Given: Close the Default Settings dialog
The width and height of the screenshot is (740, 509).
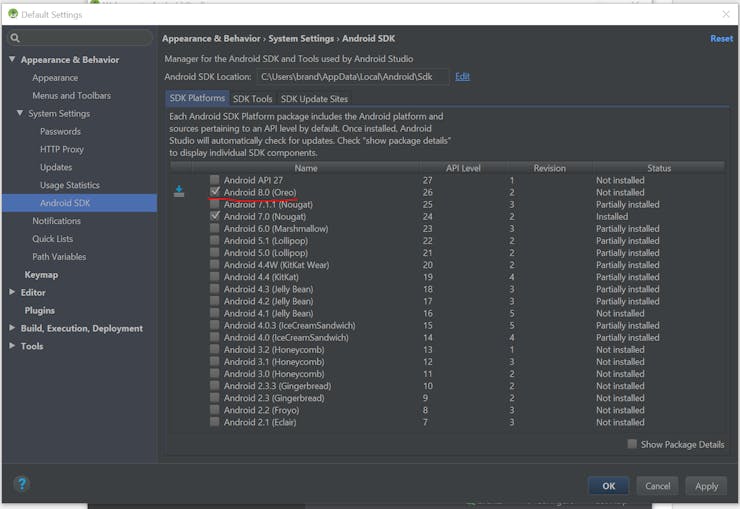Looking at the screenshot, I should (x=726, y=14).
